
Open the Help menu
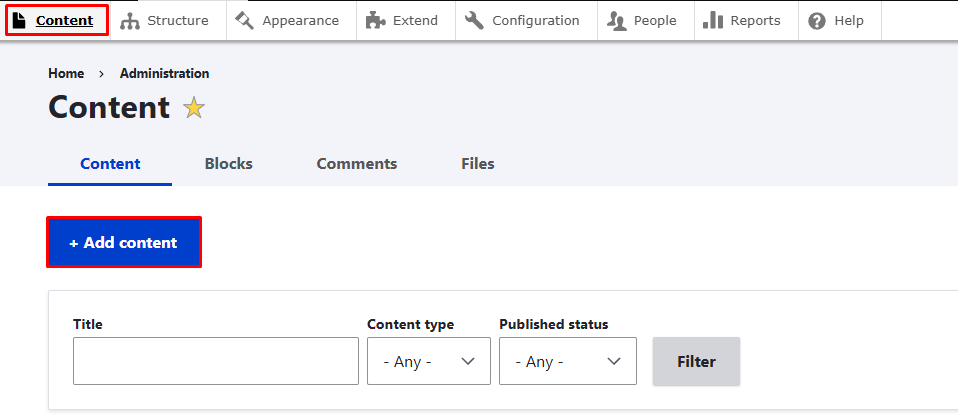point(839,21)
